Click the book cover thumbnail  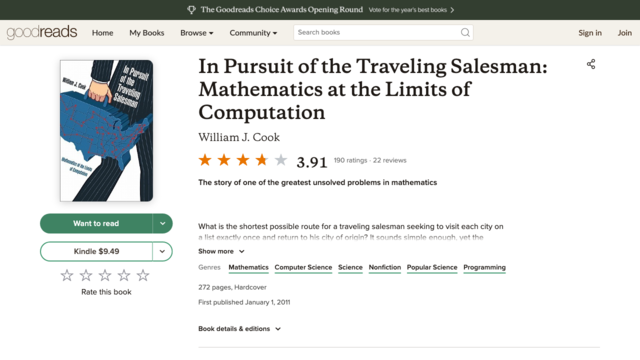(107, 131)
